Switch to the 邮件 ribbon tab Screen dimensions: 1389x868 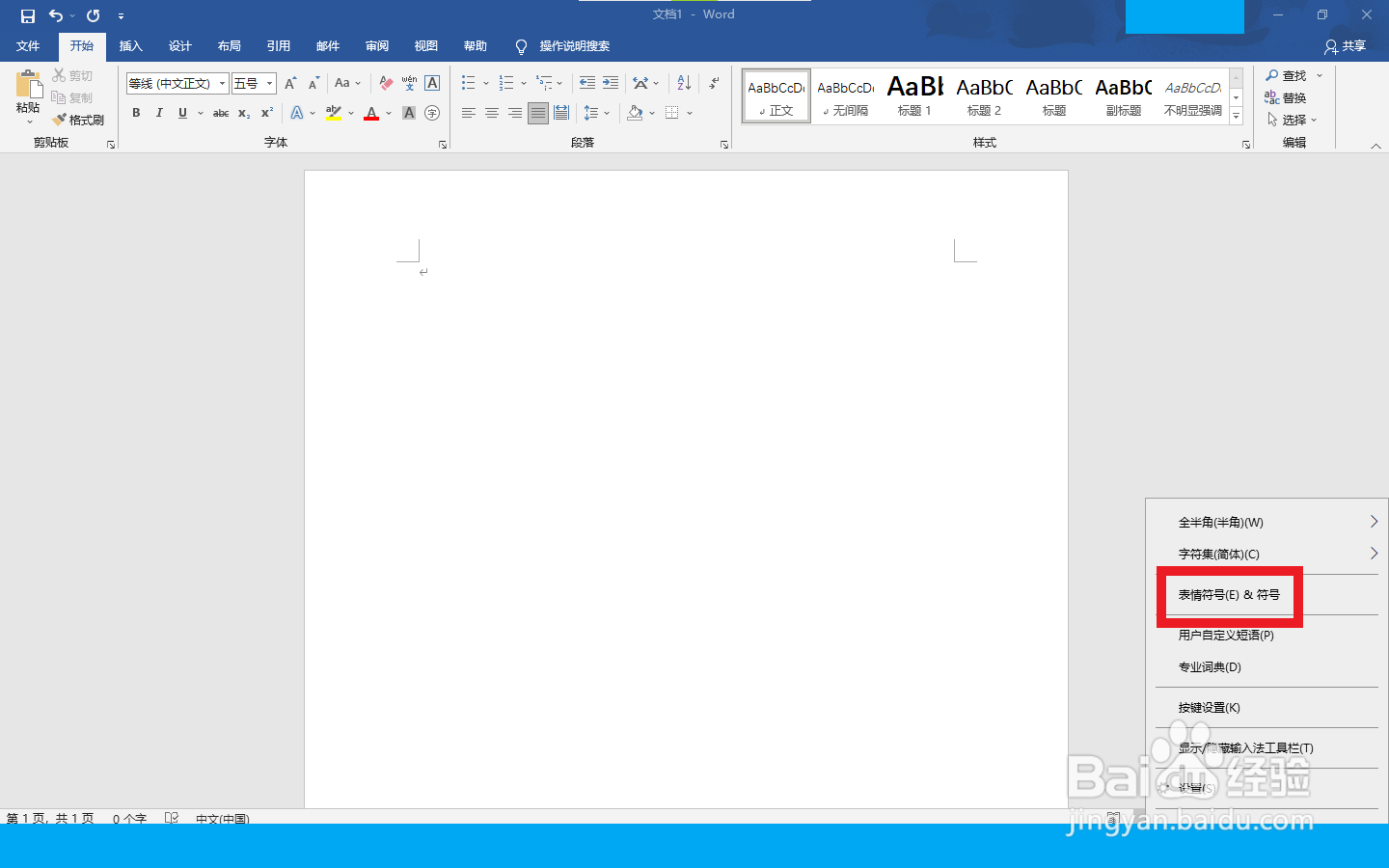tap(328, 46)
